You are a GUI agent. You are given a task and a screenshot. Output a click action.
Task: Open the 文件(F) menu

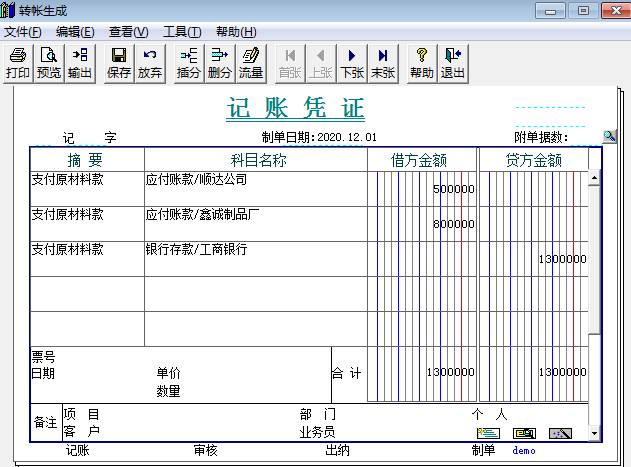pyautogui.click(x=23, y=32)
